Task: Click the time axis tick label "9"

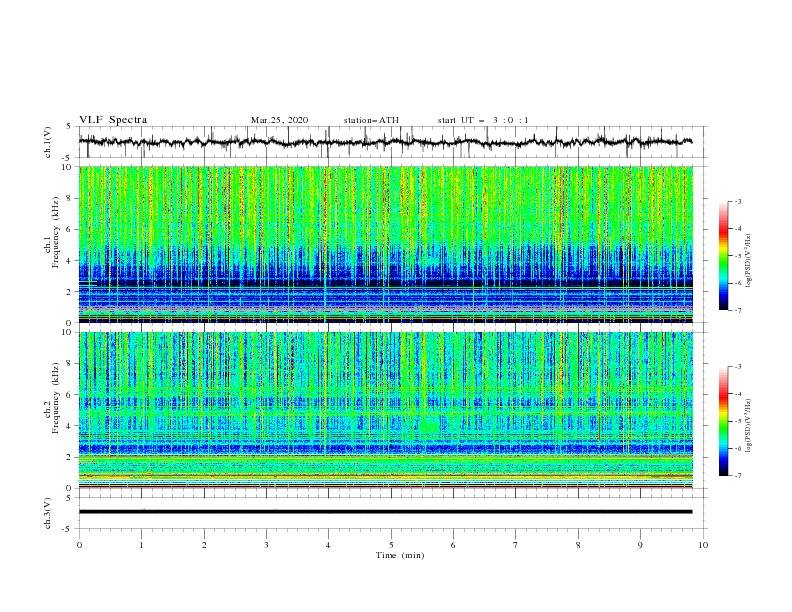Action: (640, 545)
